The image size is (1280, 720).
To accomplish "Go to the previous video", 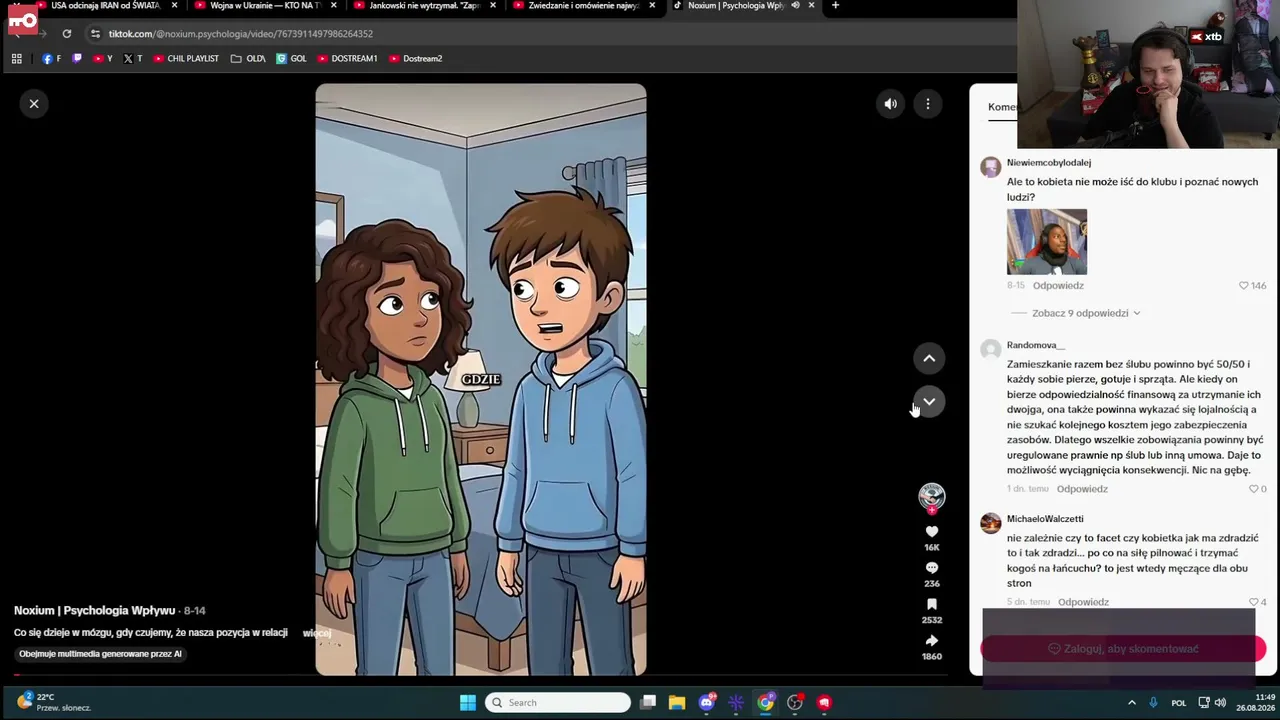I will pos(929,358).
